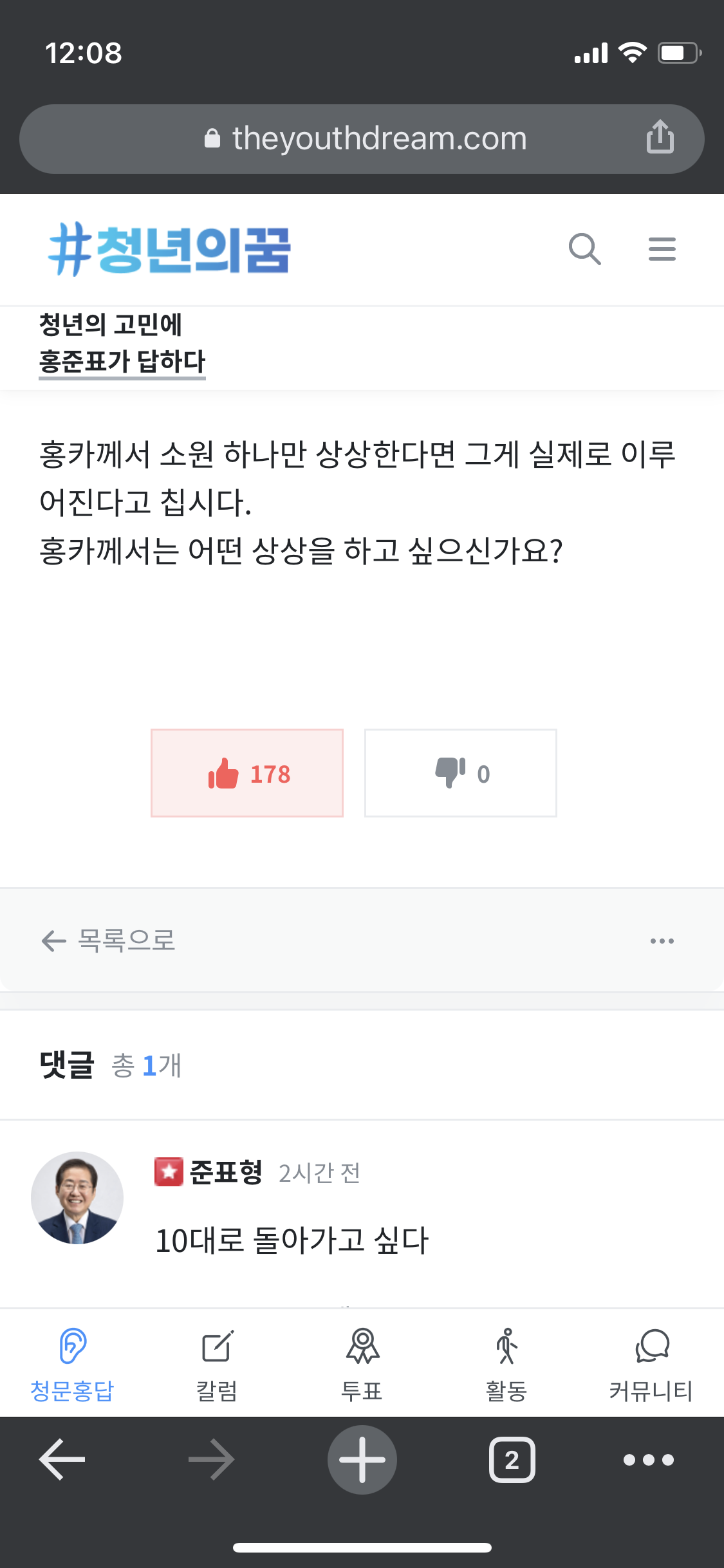
Task: Return to list via 목록으로
Action: coord(108,941)
